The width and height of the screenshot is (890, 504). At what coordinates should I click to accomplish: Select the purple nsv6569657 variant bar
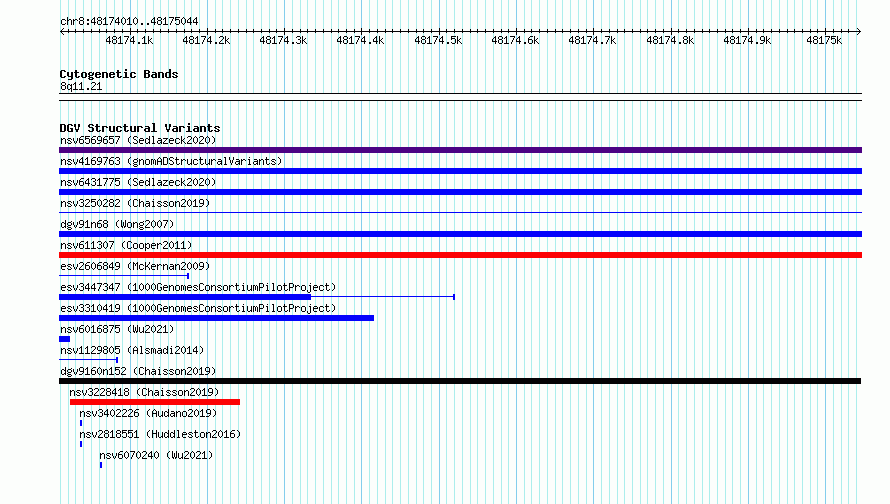click(460, 150)
